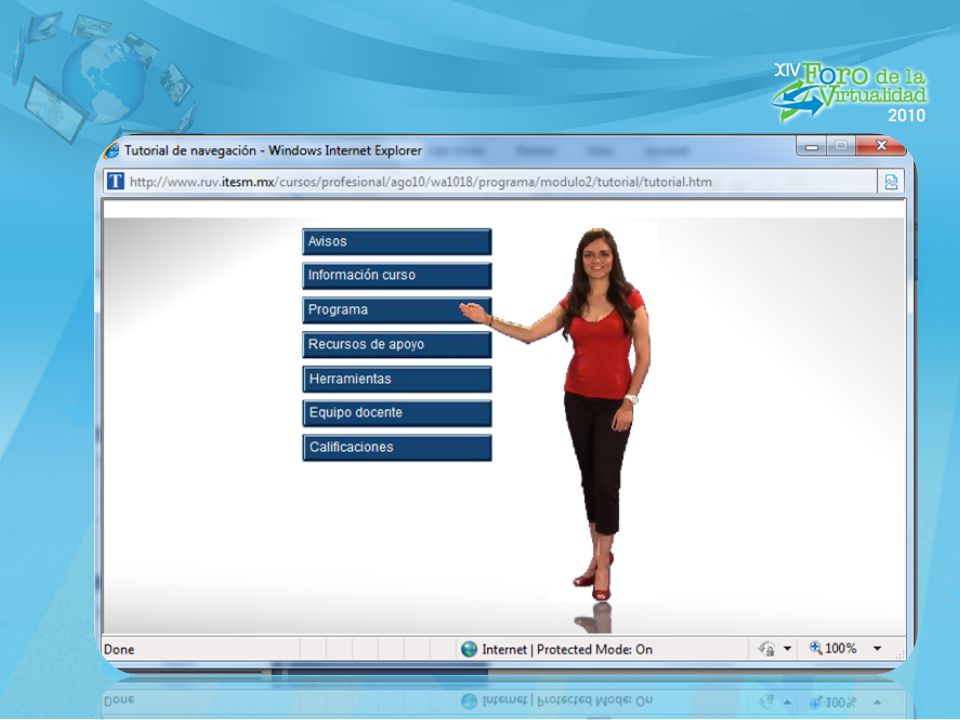The width and height of the screenshot is (960, 720).
Task: Select the URL address field
Action: 490,182
